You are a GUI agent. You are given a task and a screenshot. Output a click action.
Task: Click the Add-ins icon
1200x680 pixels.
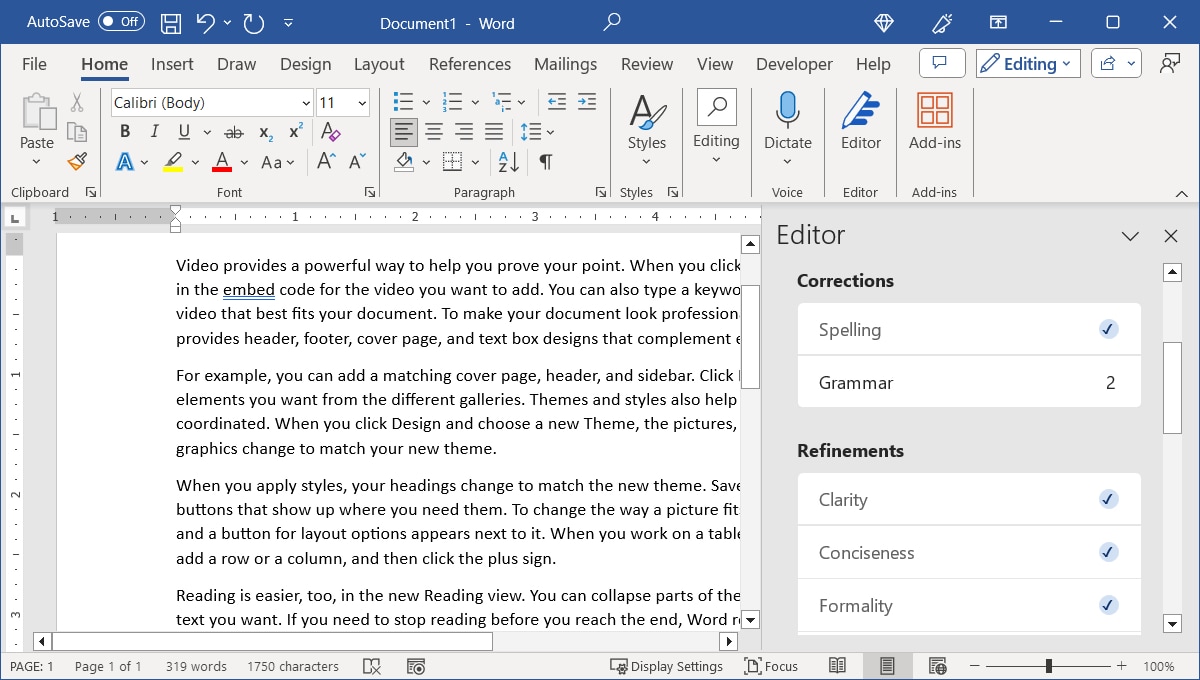[x=934, y=120]
